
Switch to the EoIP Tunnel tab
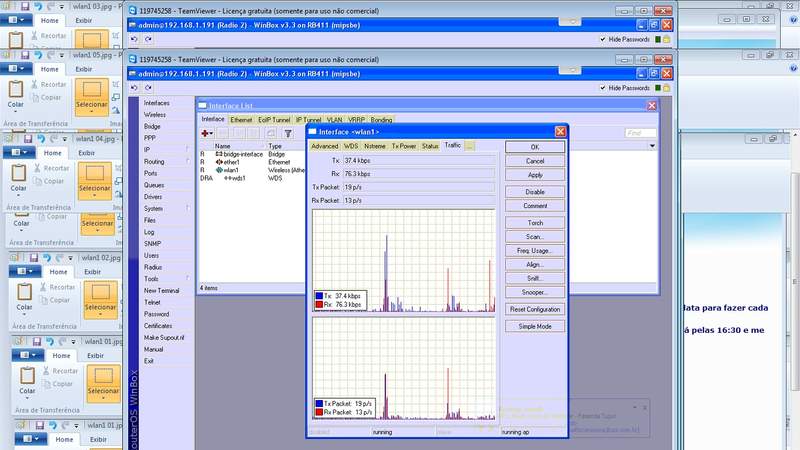coord(274,120)
